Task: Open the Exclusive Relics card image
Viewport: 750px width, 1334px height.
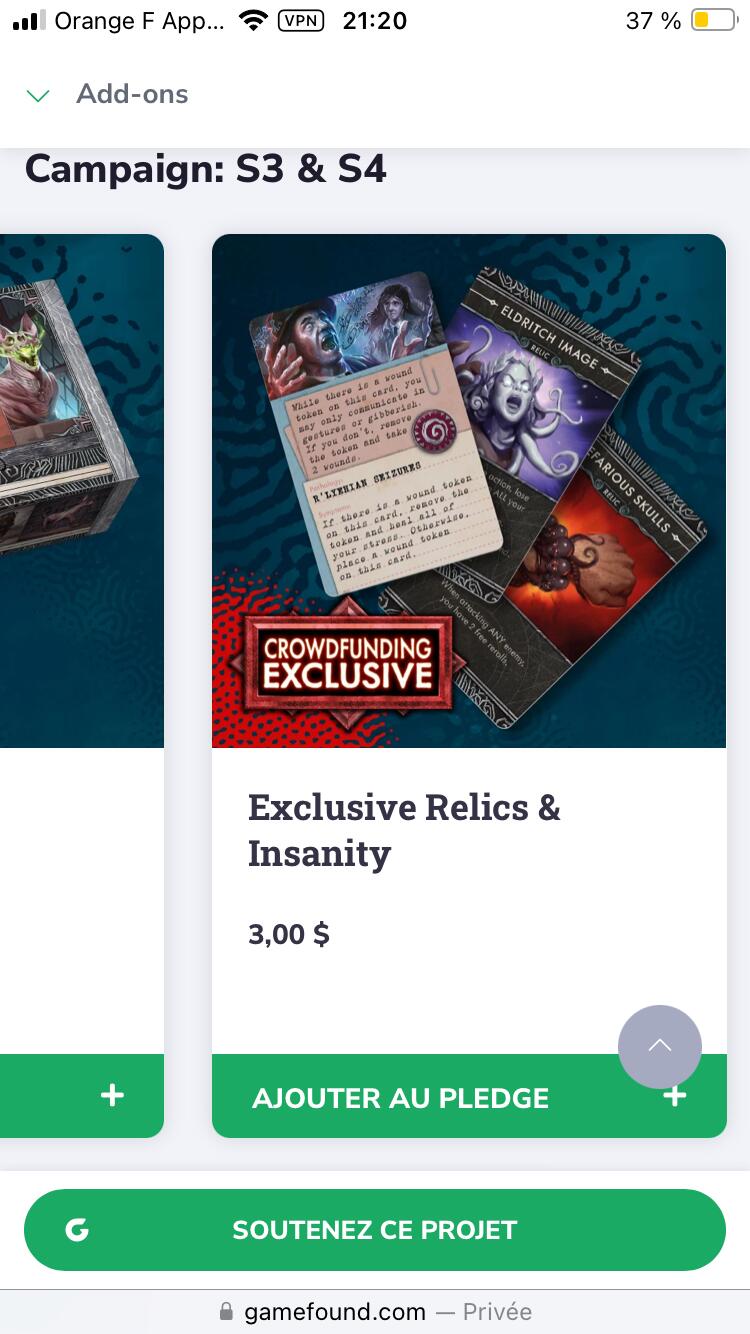Action: point(469,491)
